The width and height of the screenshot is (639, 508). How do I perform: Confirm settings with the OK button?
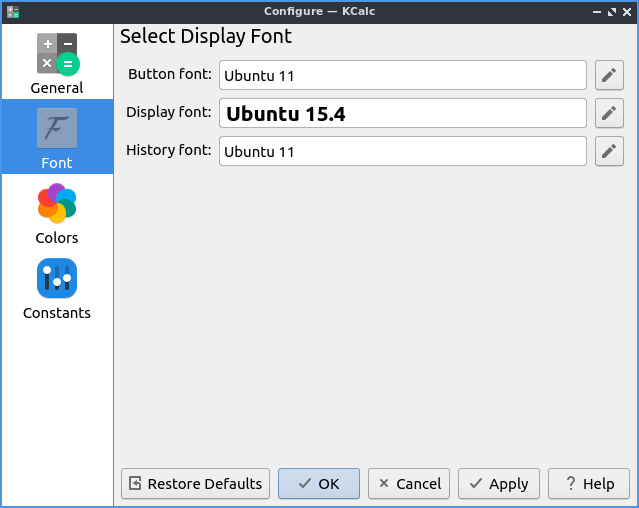pos(318,483)
